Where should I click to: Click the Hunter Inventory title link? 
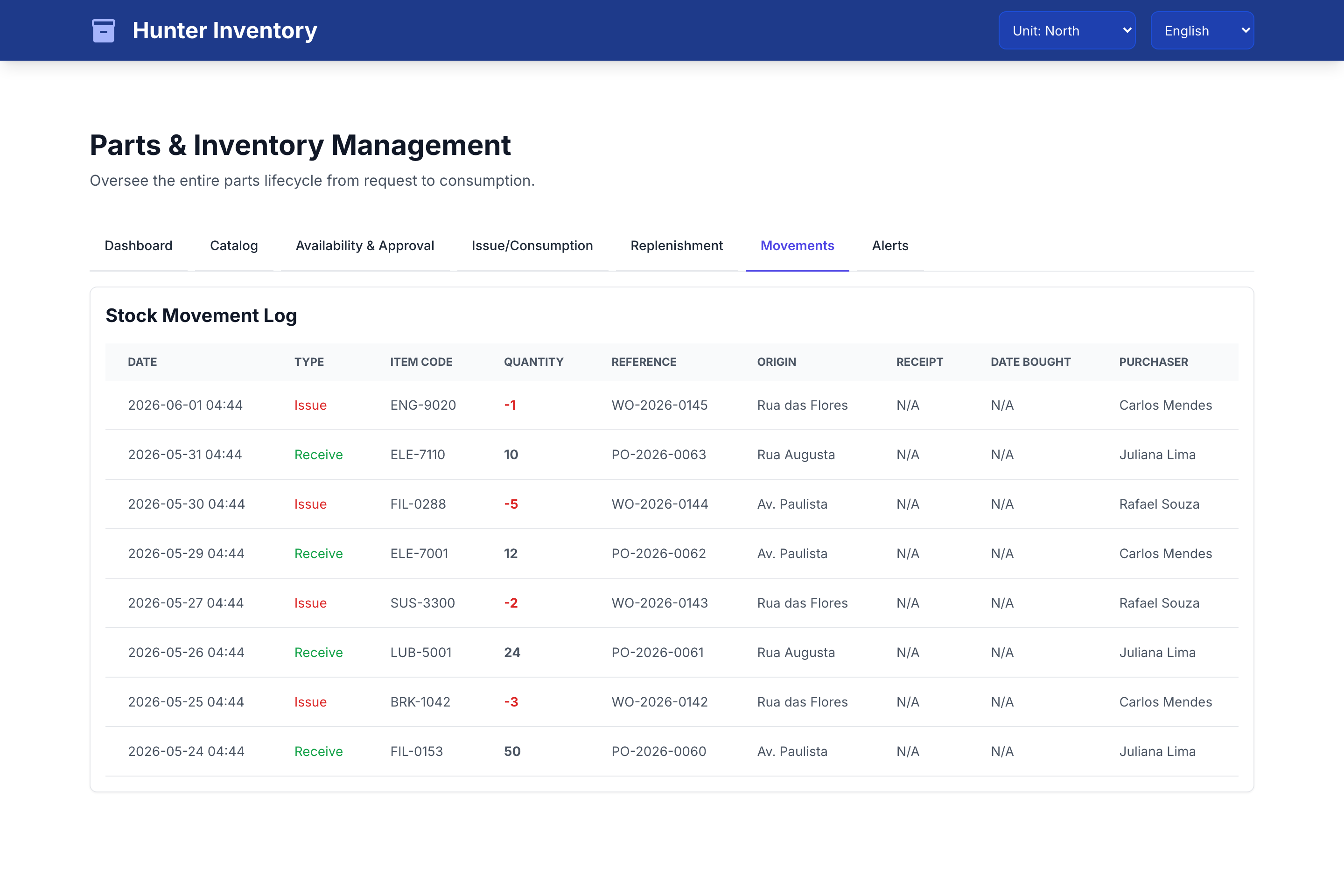point(224,30)
